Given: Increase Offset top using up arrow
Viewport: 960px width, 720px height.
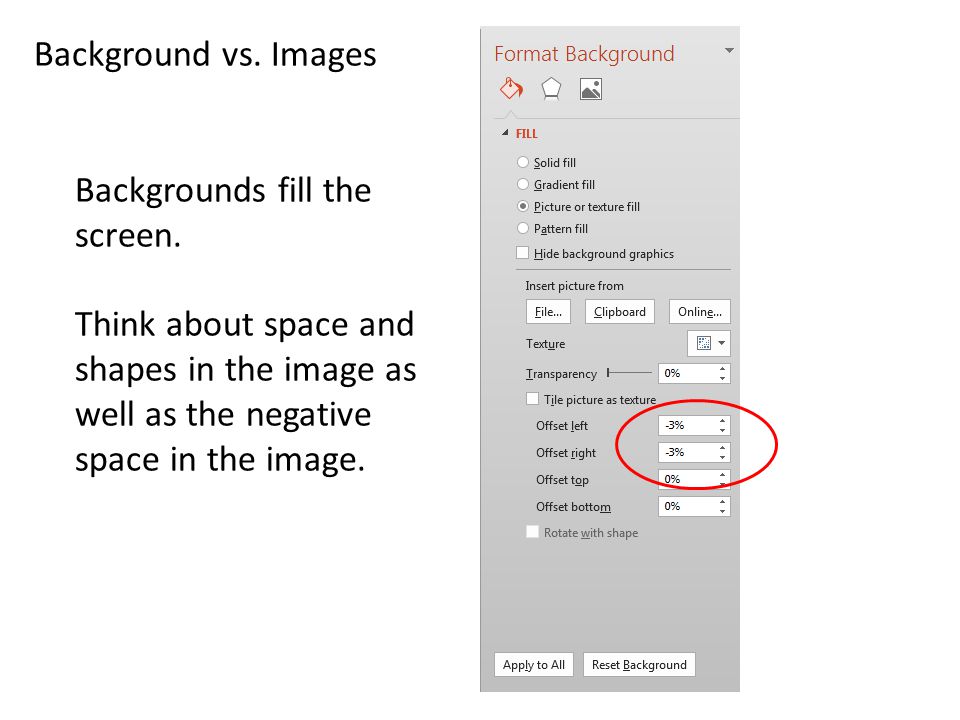Looking at the screenshot, I should point(722,474).
